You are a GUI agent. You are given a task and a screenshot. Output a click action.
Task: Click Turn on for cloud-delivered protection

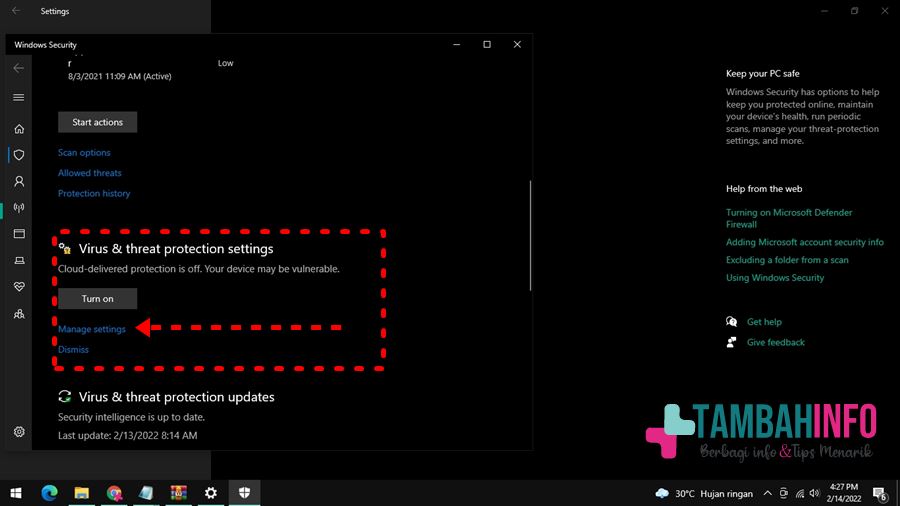pos(98,299)
